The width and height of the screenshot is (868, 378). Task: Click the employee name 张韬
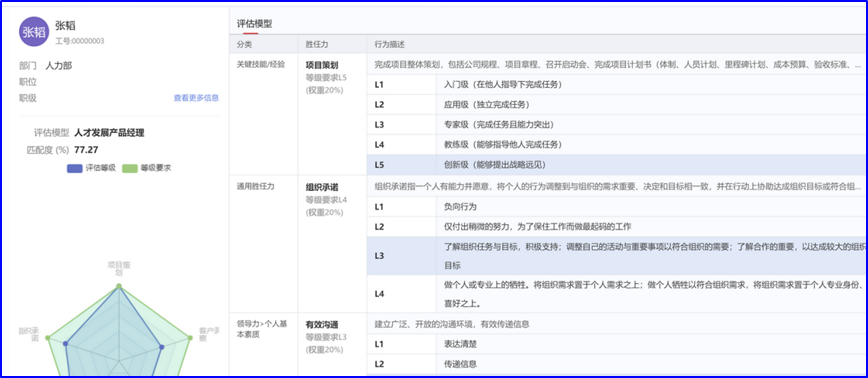click(x=65, y=25)
